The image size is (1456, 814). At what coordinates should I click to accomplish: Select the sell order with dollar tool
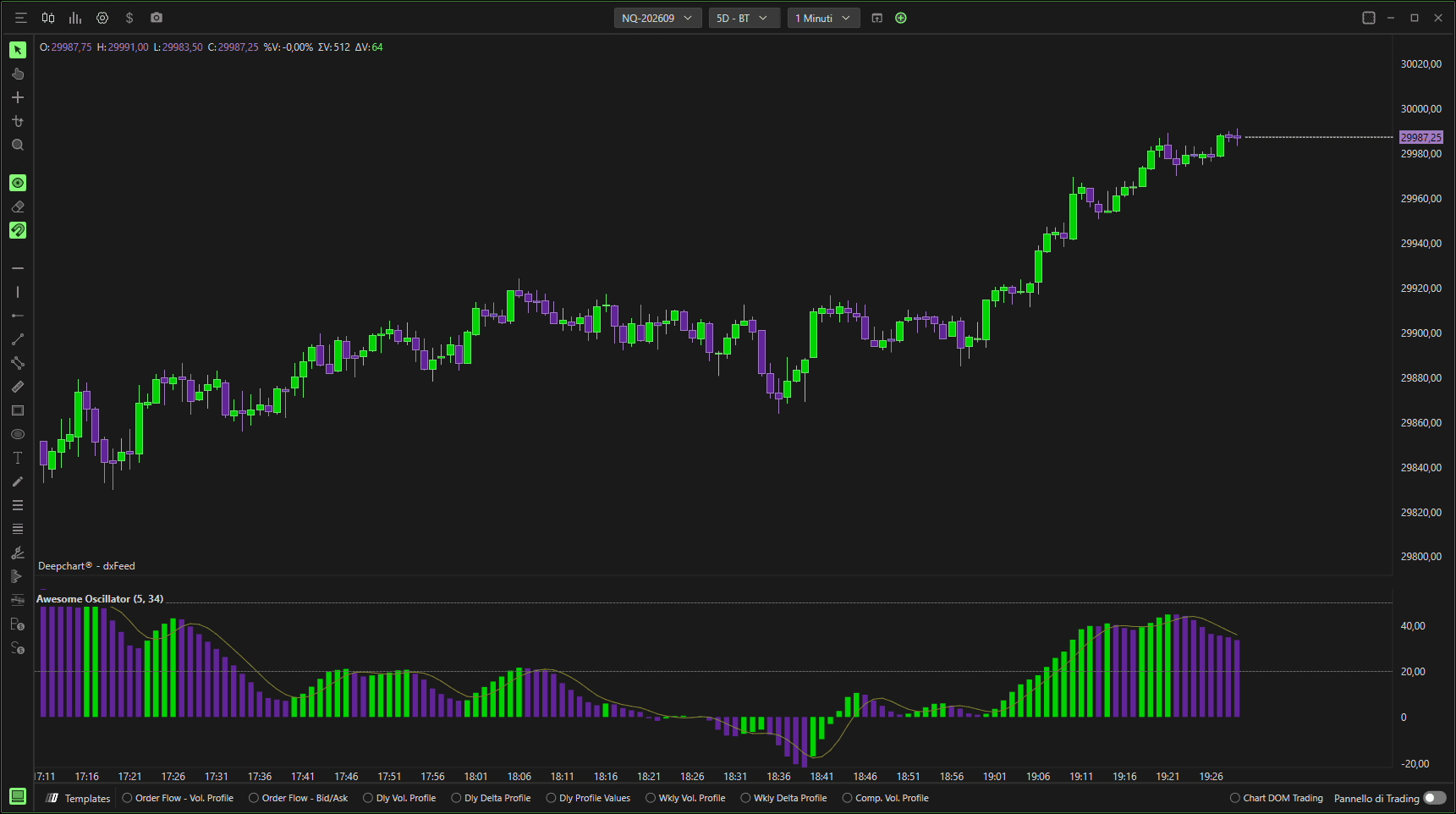[x=18, y=648]
